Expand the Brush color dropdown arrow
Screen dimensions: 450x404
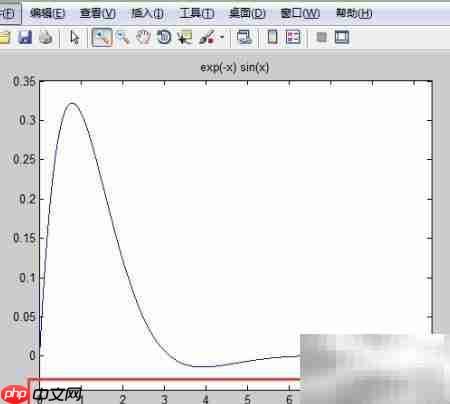point(222,37)
